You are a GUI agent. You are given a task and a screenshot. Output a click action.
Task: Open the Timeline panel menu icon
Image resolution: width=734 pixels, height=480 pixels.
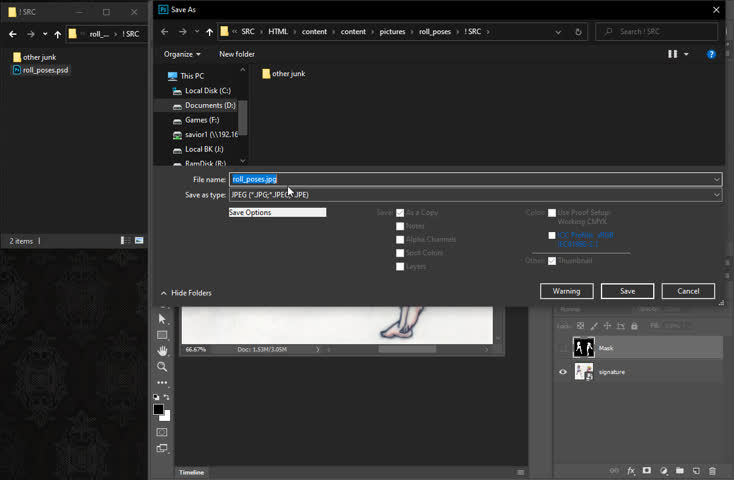point(521,472)
